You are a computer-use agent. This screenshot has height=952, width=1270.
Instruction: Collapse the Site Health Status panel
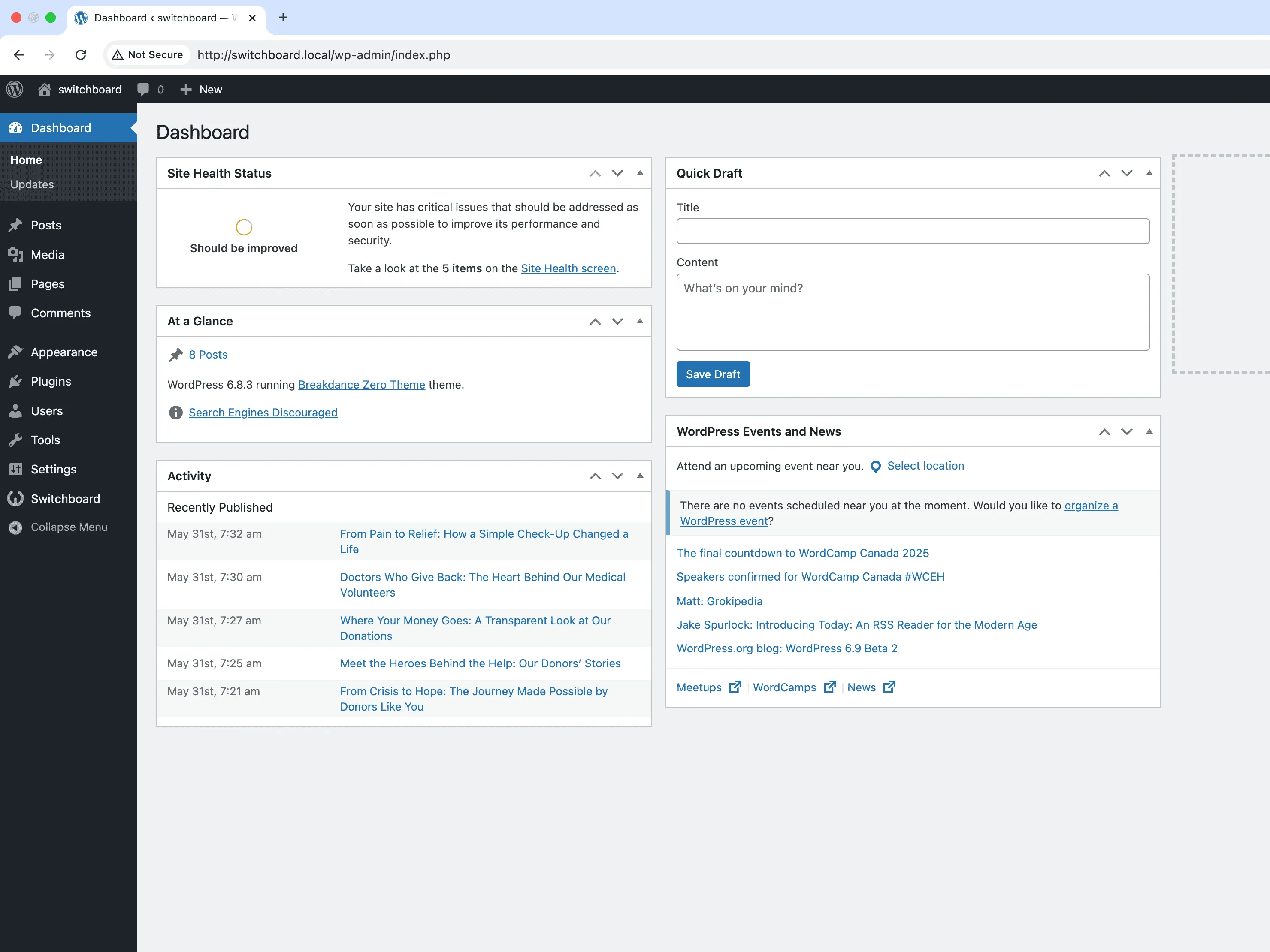click(x=640, y=173)
